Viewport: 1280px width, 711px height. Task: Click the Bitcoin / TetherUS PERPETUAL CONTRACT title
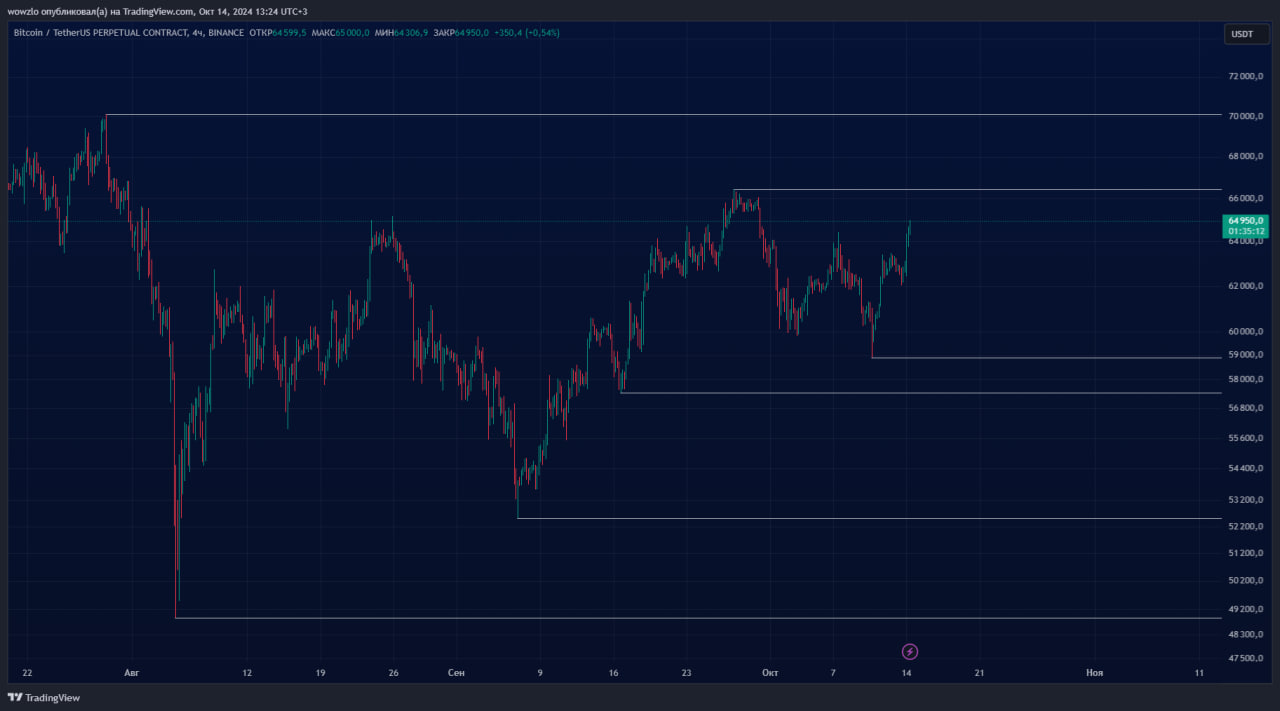click(99, 33)
